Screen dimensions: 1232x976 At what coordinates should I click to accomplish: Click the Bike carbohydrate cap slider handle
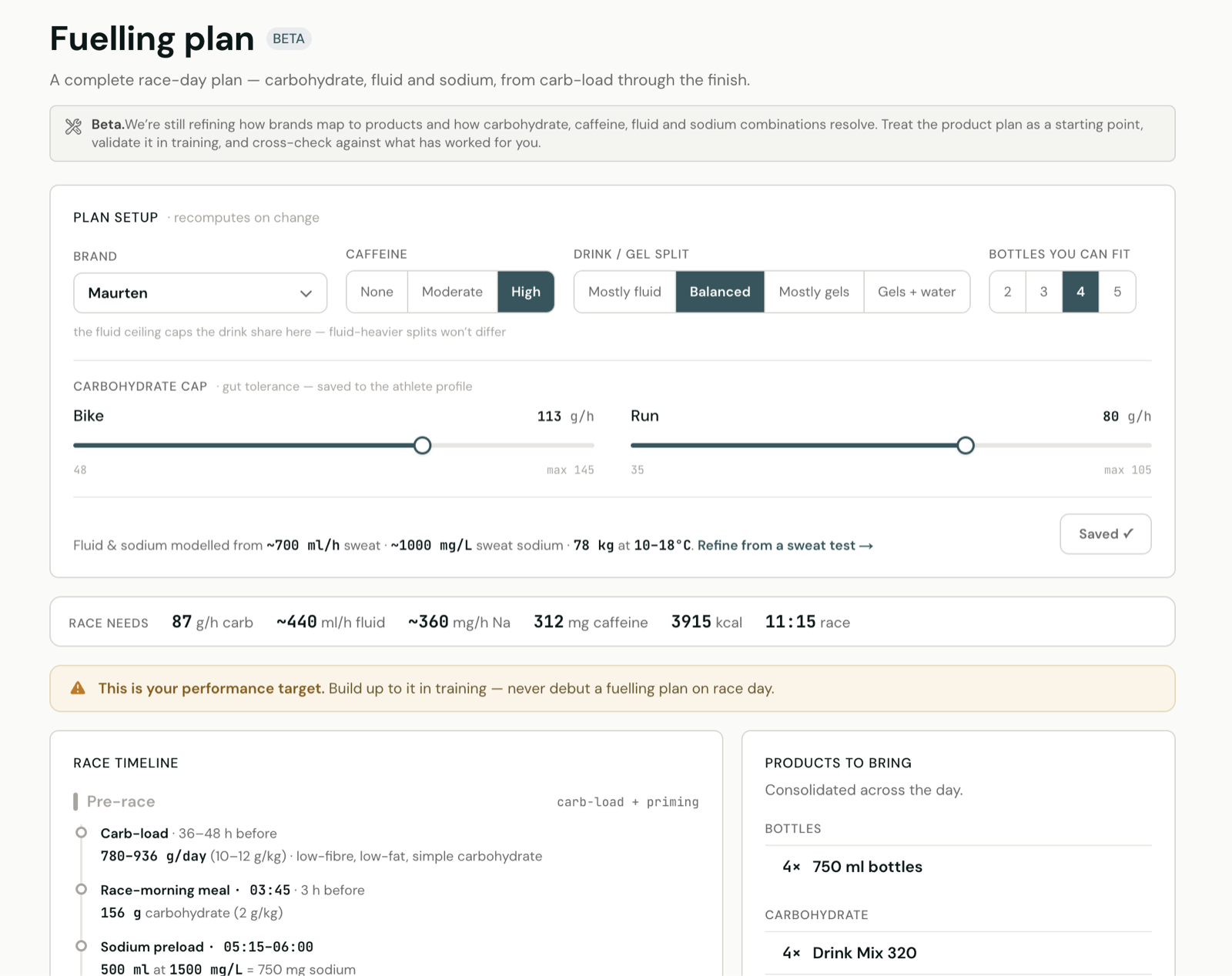pyautogui.click(x=422, y=445)
